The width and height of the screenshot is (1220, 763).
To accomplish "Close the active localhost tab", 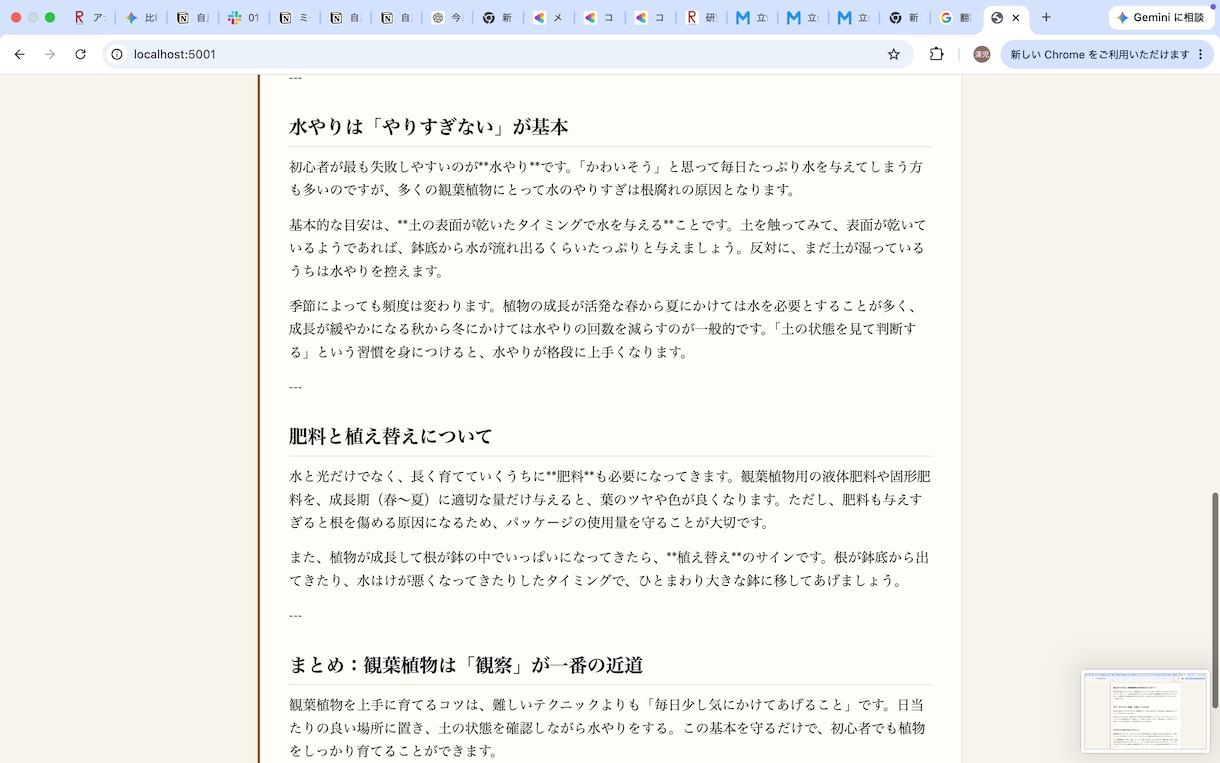I will [x=1017, y=18].
